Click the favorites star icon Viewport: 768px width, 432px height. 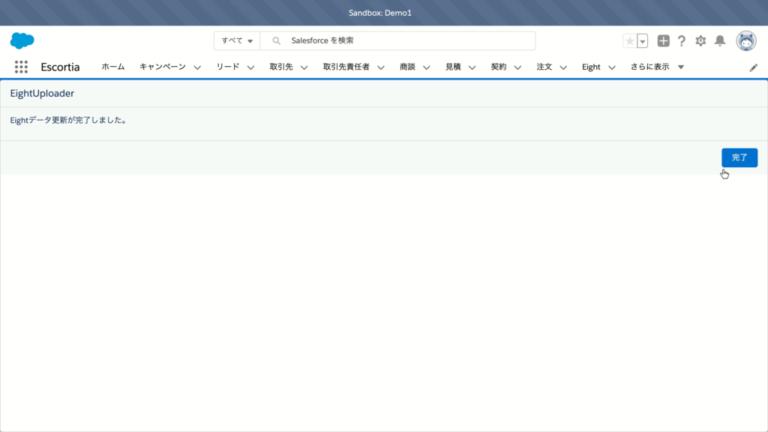(x=629, y=41)
